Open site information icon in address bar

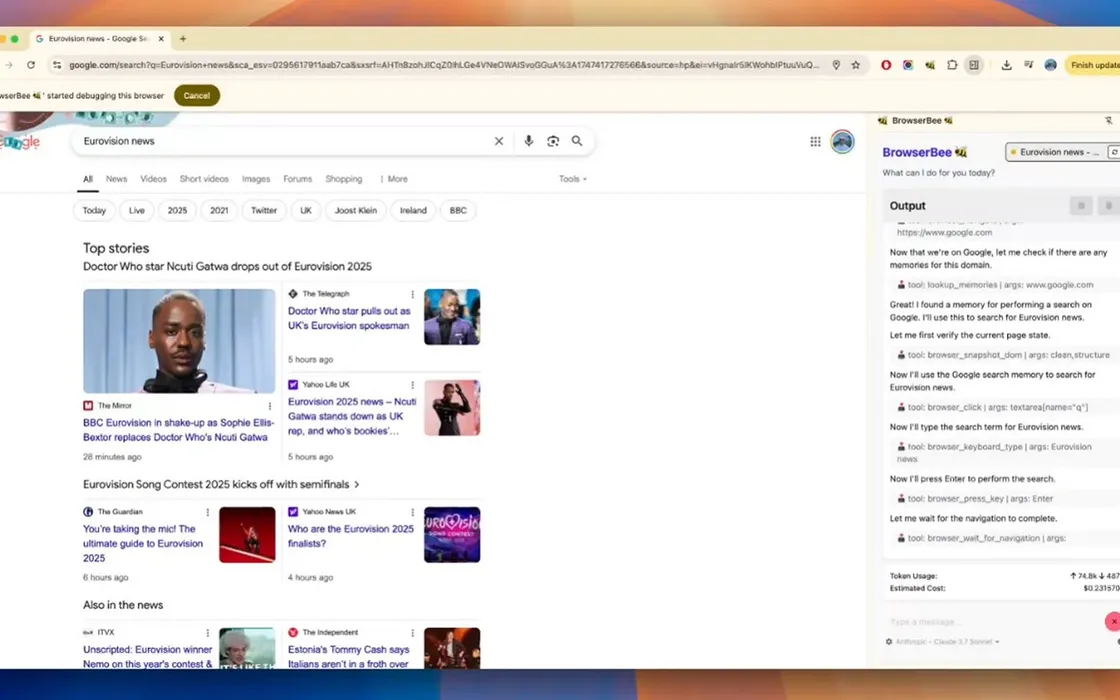[57, 65]
